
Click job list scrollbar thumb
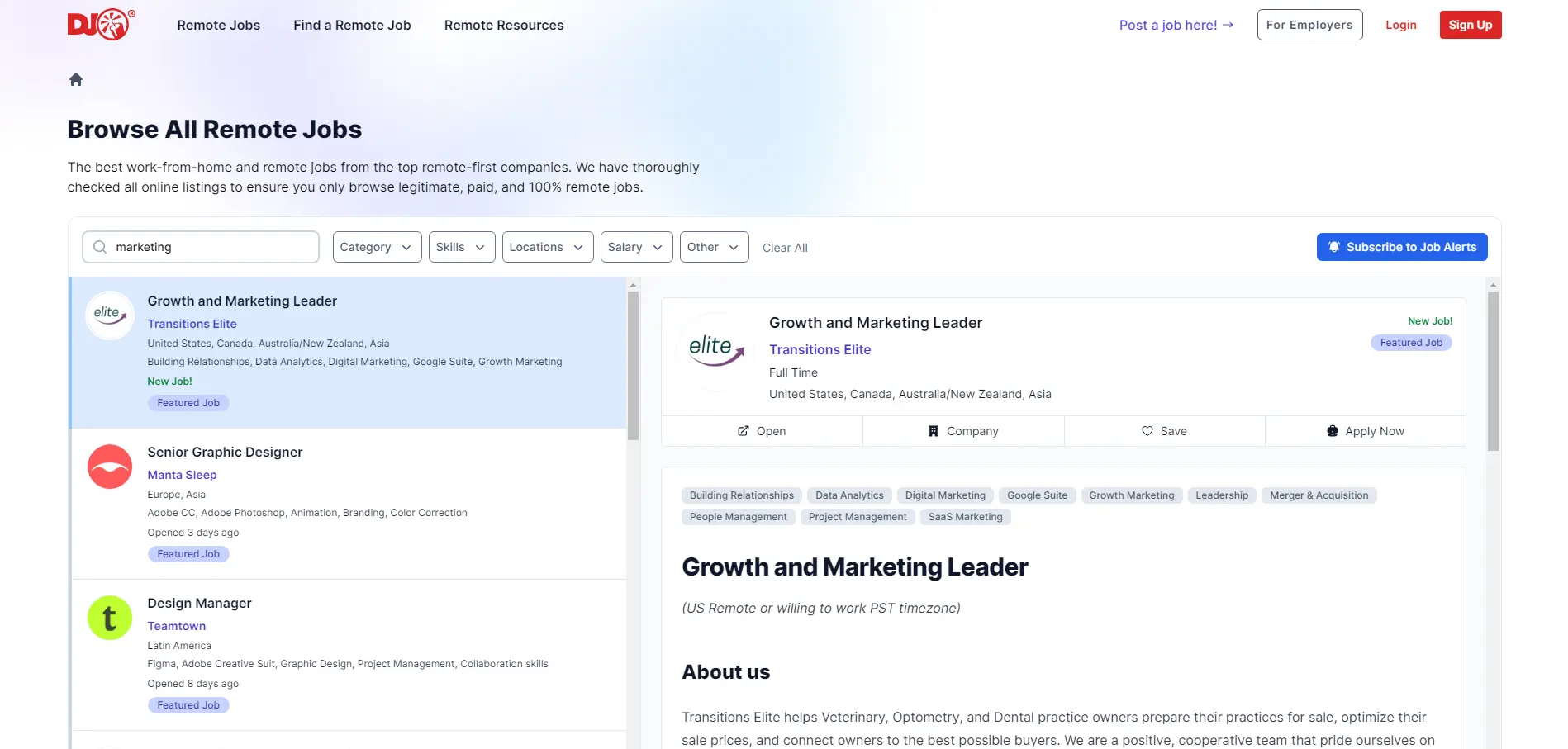click(x=634, y=366)
